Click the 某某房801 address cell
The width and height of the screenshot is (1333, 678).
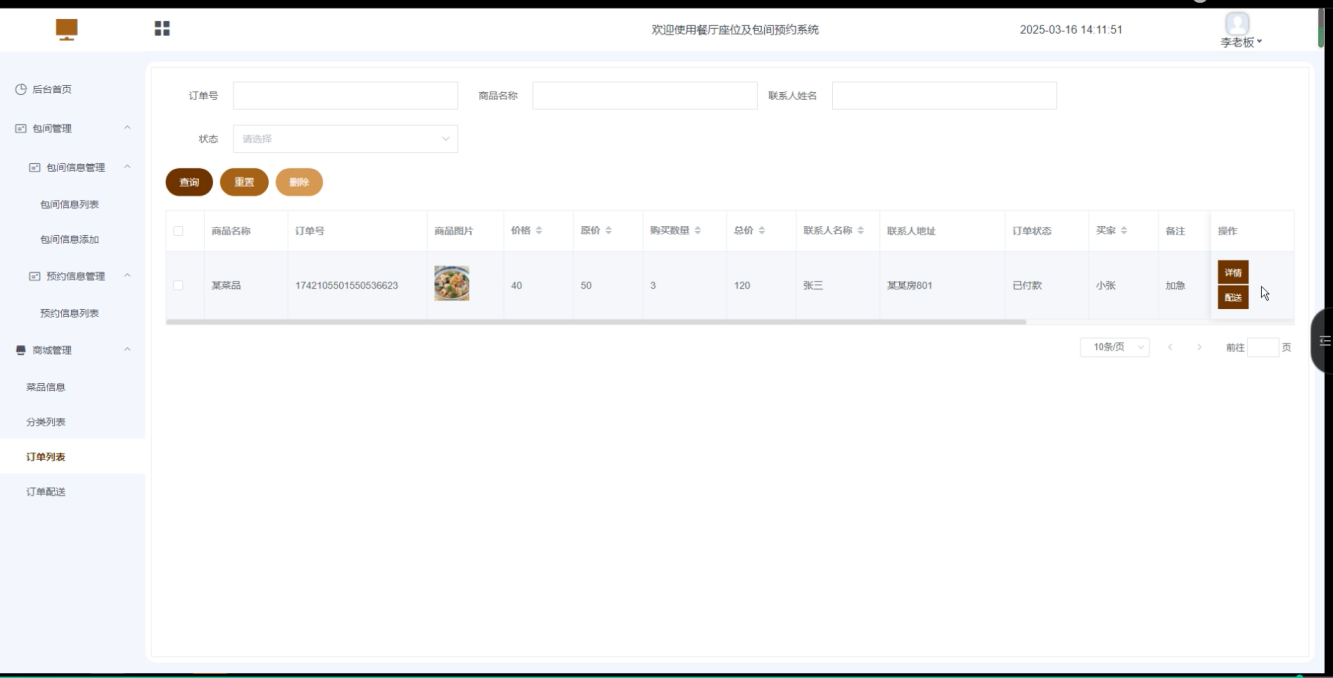pos(909,286)
